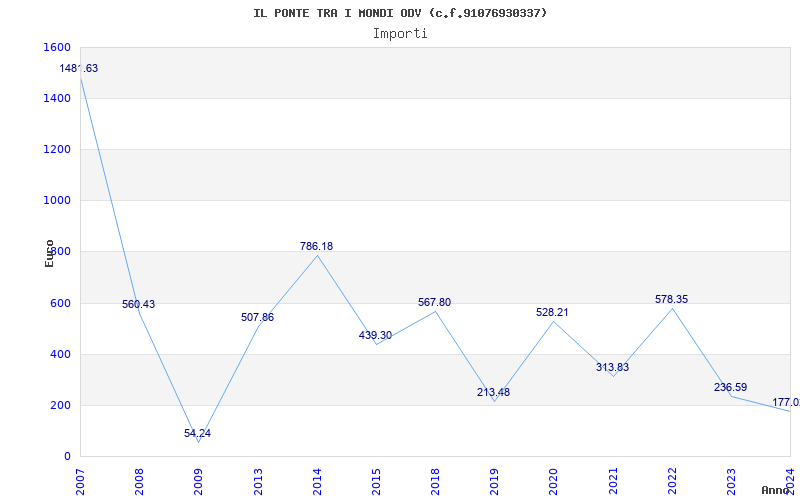Click the Anno x-axis title
The width and height of the screenshot is (800, 500).
[x=775, y=490]
